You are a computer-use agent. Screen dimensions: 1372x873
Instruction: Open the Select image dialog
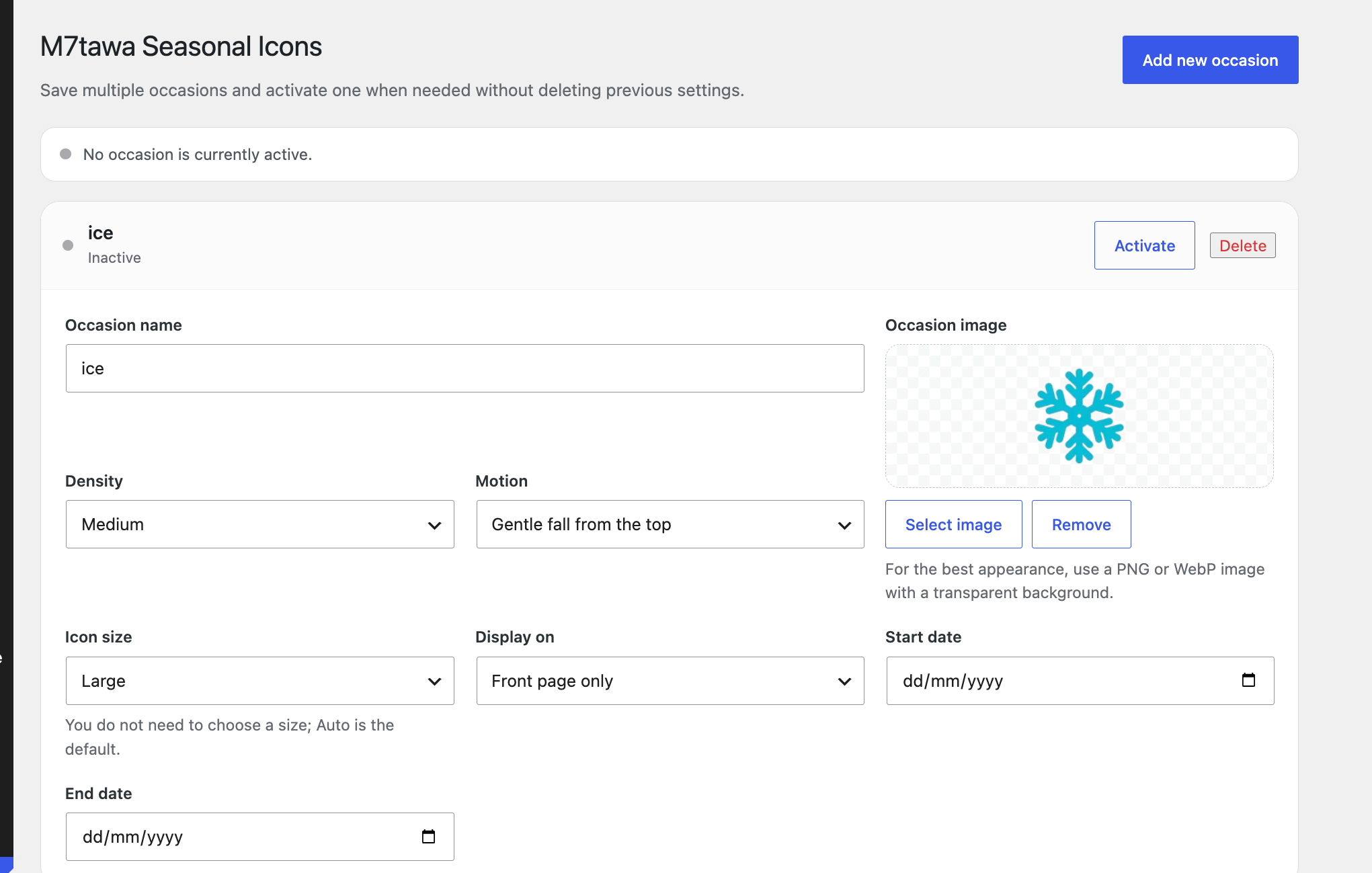coord(953,524)
